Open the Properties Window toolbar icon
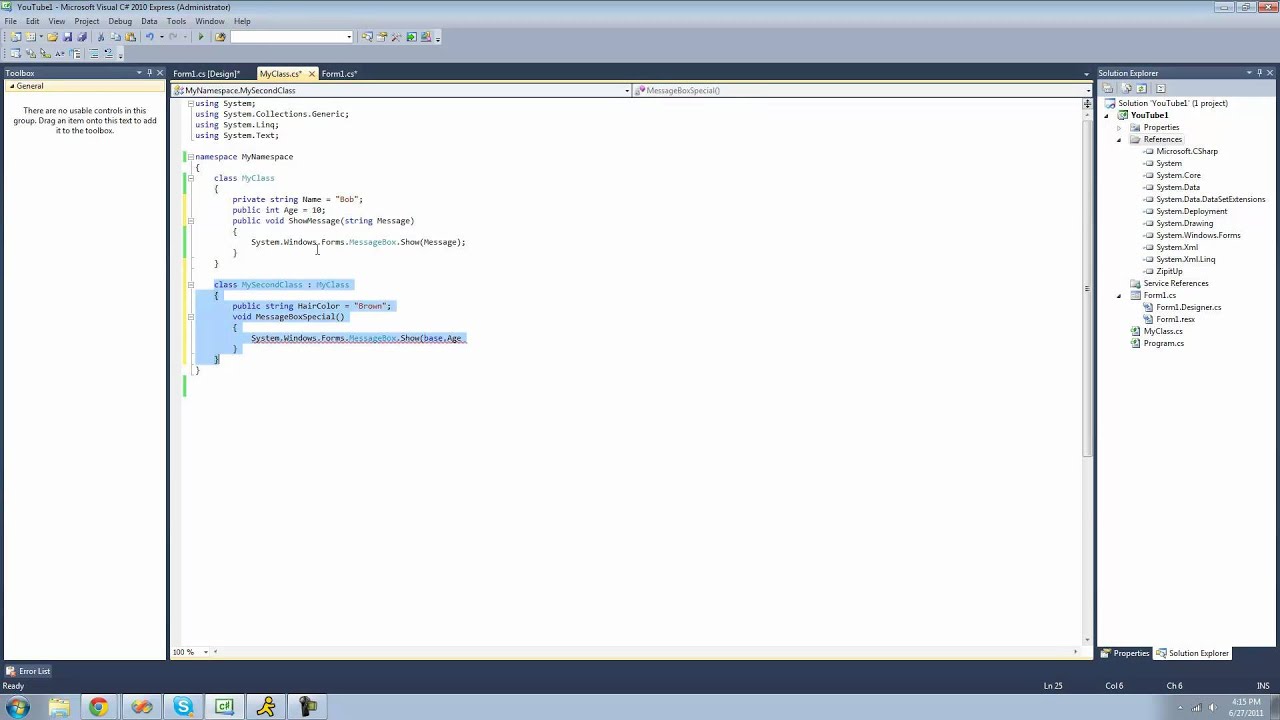Image resolution: width=1280 pixels, height=720 pixels. [x=381, y=37]
